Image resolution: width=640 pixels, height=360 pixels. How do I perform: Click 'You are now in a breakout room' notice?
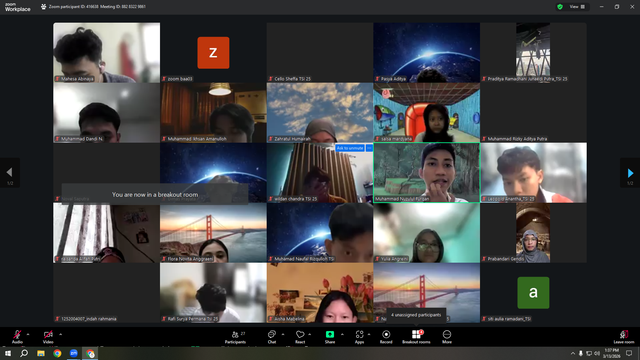(155, 195)
